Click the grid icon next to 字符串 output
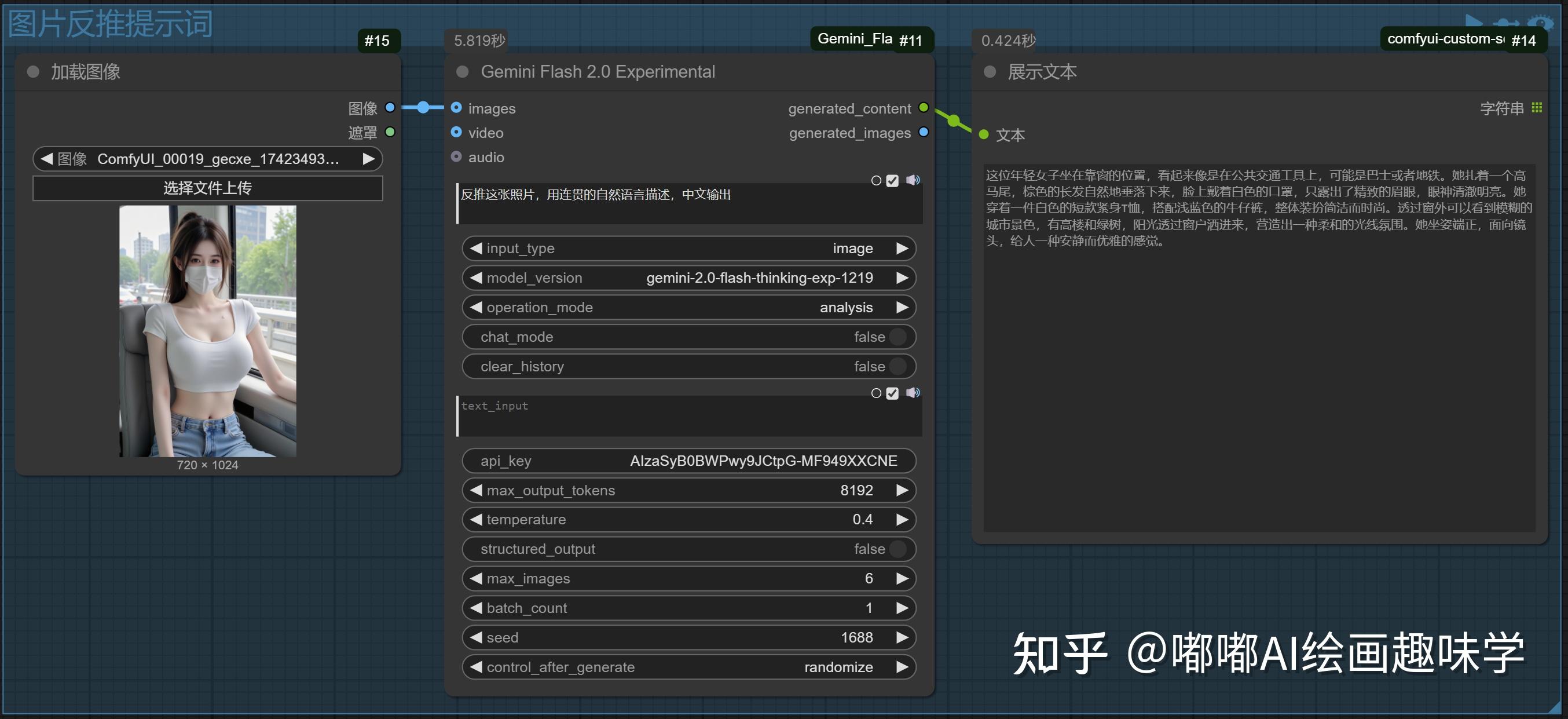 pyautogui.click(x=1538, y=108)
